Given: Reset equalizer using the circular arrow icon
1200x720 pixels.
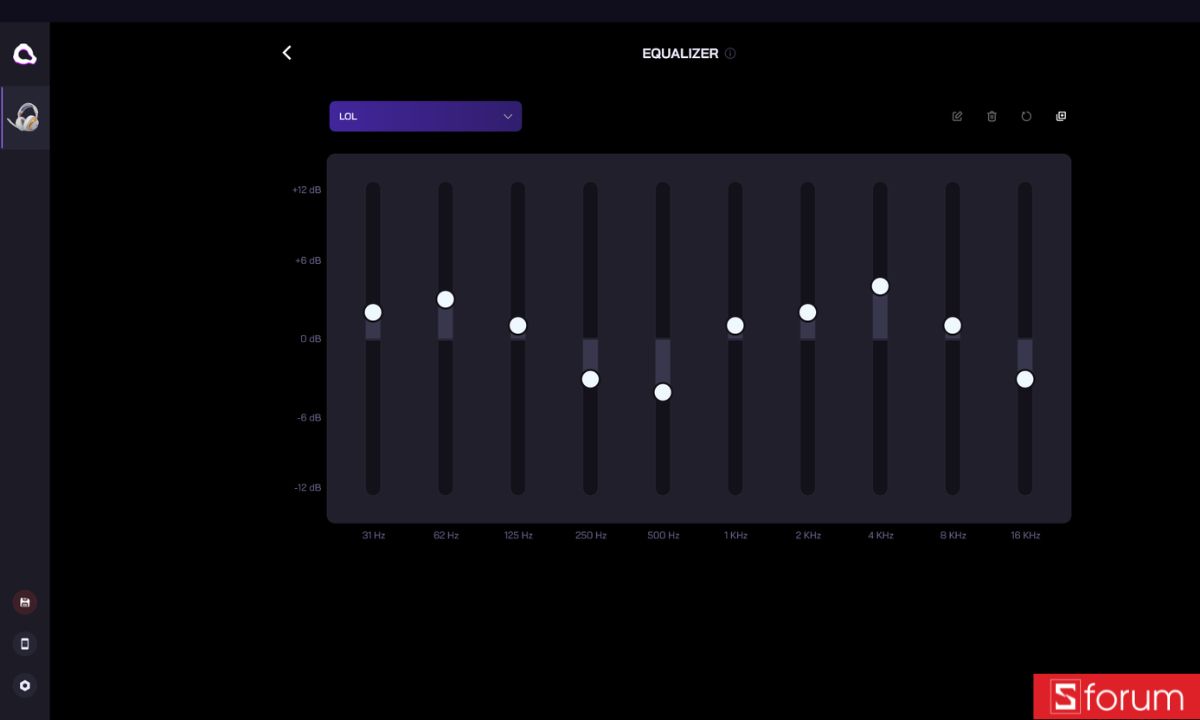Looking at the screenshot, I should point(1026,116).
